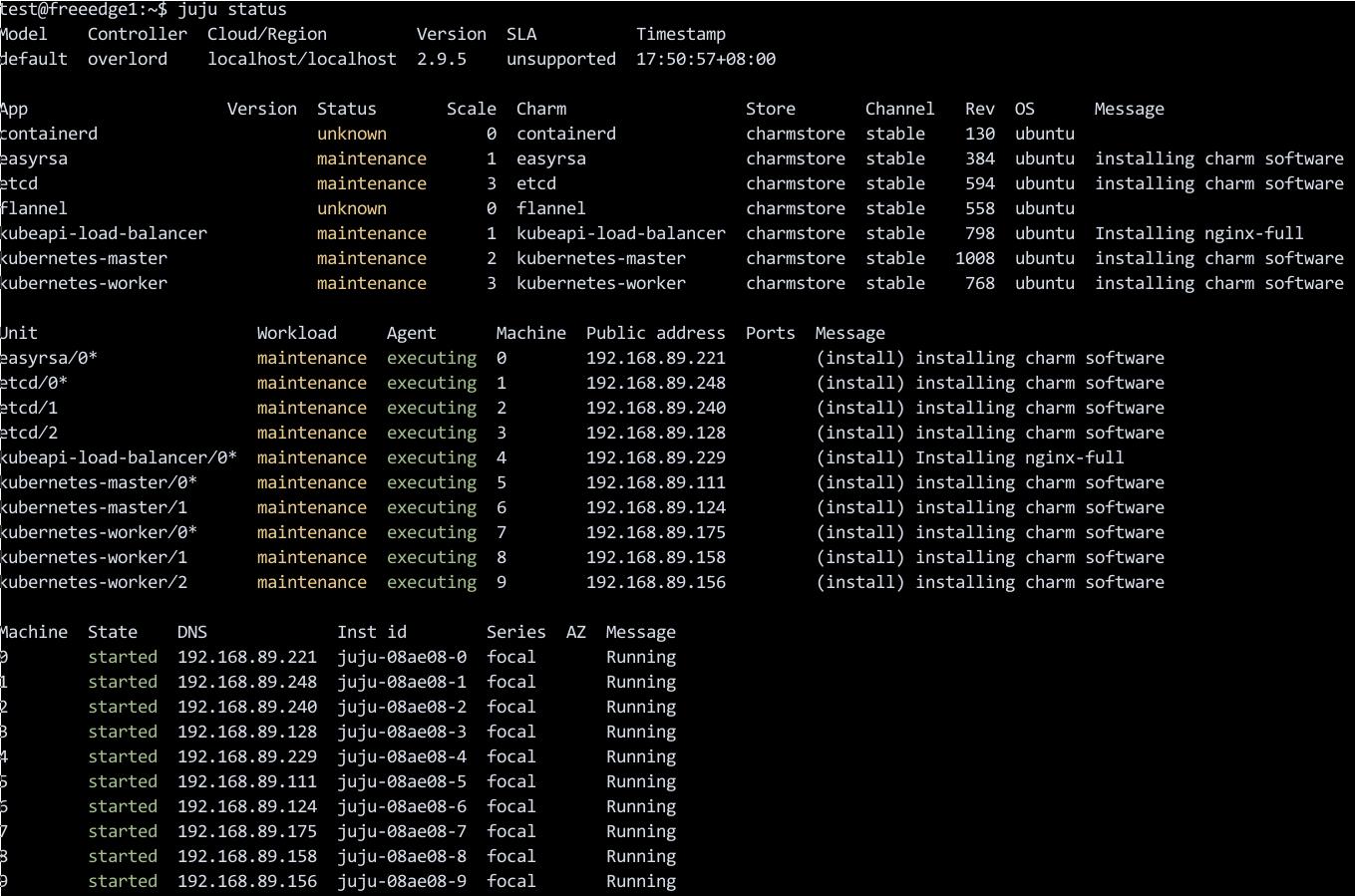Select instance id 'juju-08ae08-0'
1355x896 pixels.
(x=402, y=657)
